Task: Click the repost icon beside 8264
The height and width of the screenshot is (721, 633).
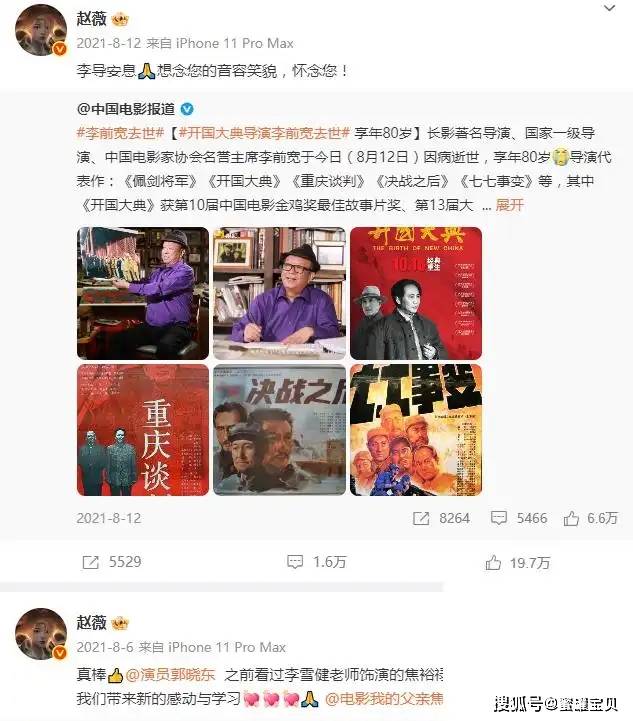Action: [x=421, y=518]
